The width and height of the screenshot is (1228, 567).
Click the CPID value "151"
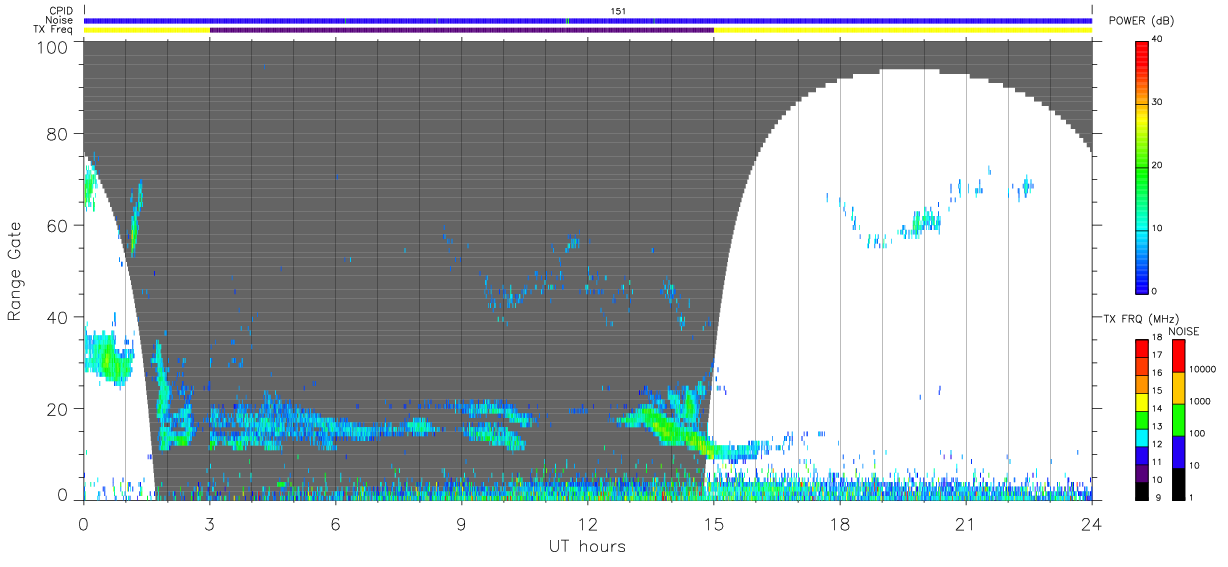click(618, 11)
